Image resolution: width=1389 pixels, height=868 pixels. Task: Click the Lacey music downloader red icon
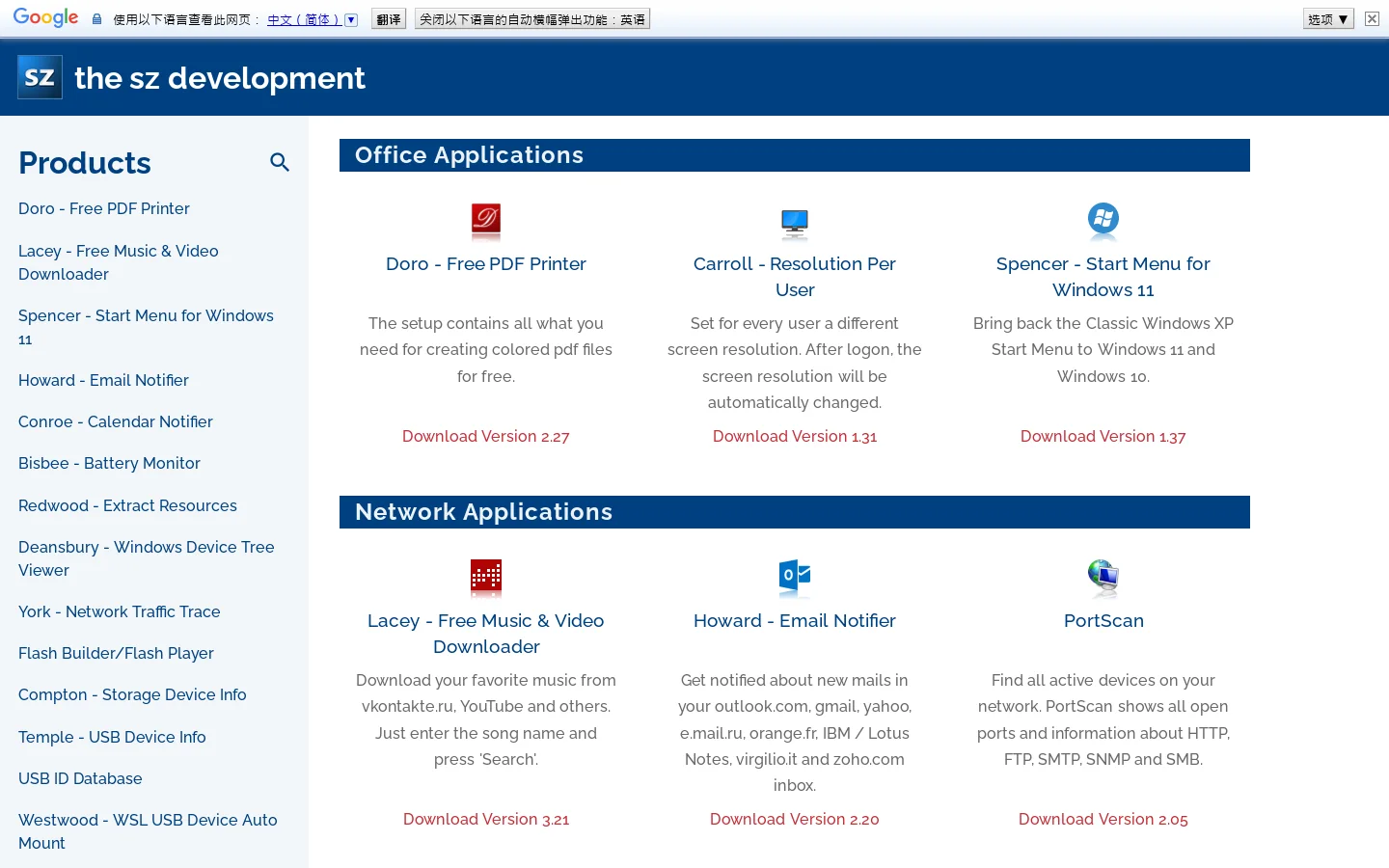click(486, 578)
